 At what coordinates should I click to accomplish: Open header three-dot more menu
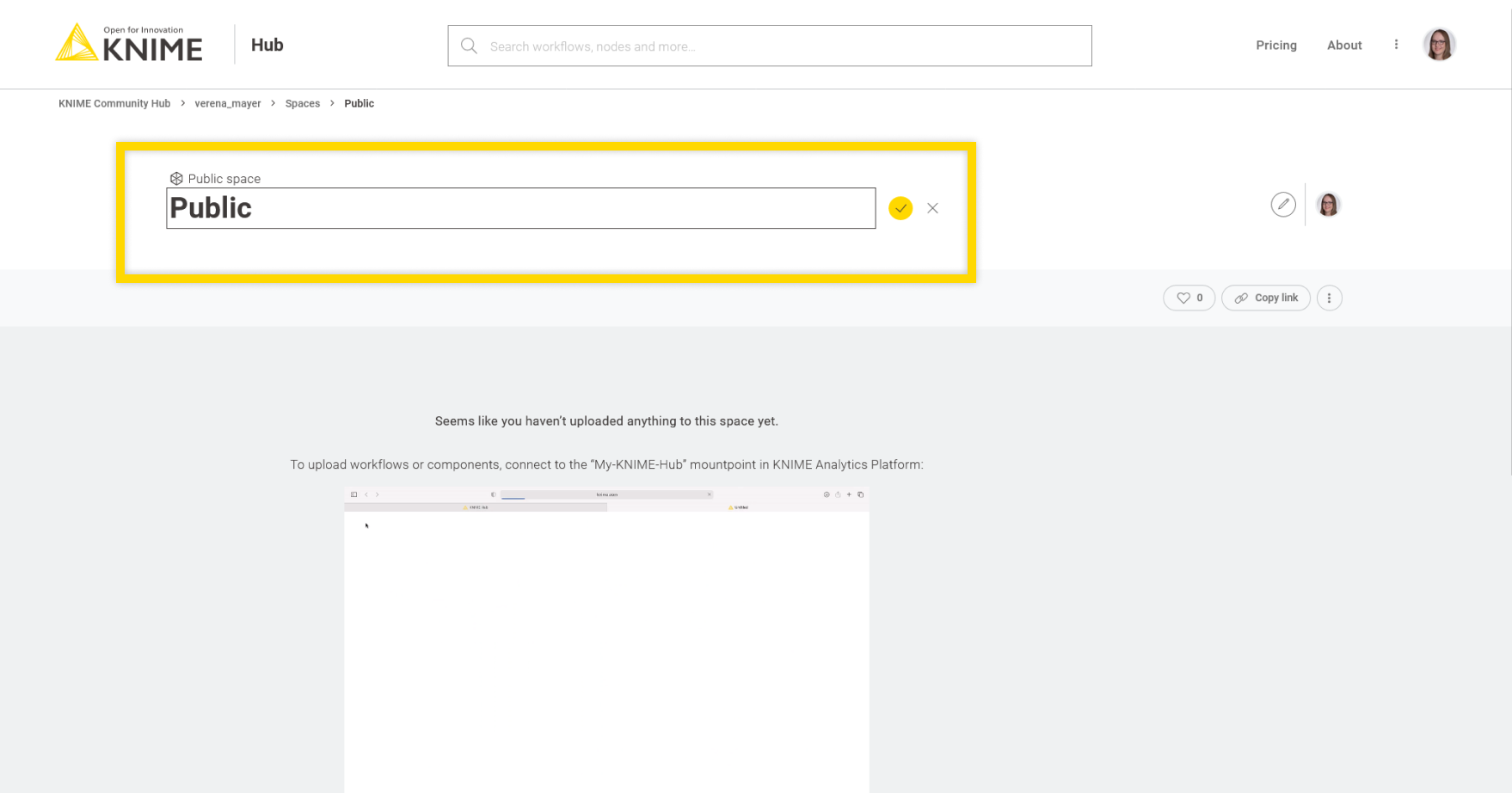pos(1396,45)
